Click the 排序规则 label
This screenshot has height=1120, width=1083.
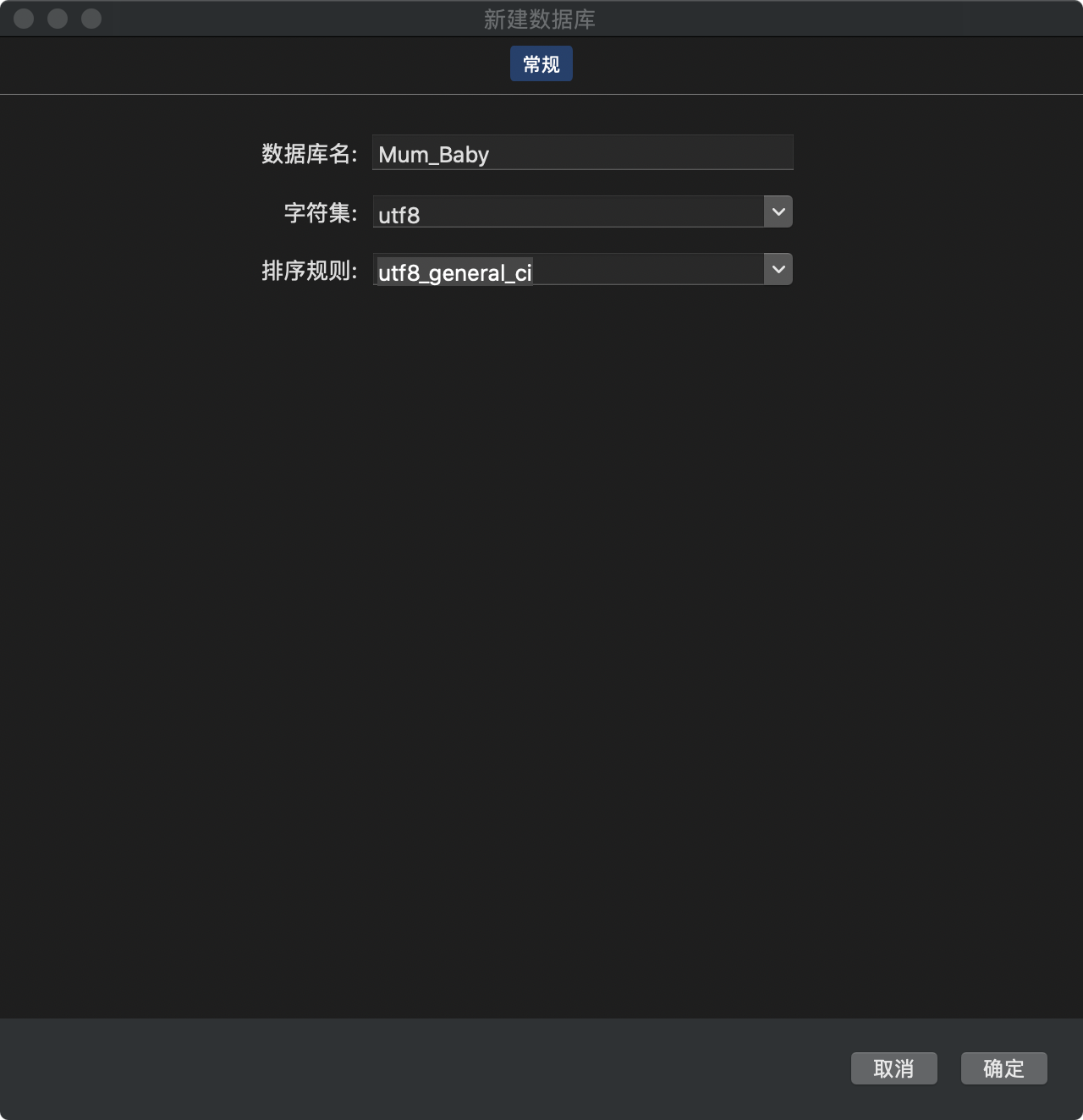point(309,271)
